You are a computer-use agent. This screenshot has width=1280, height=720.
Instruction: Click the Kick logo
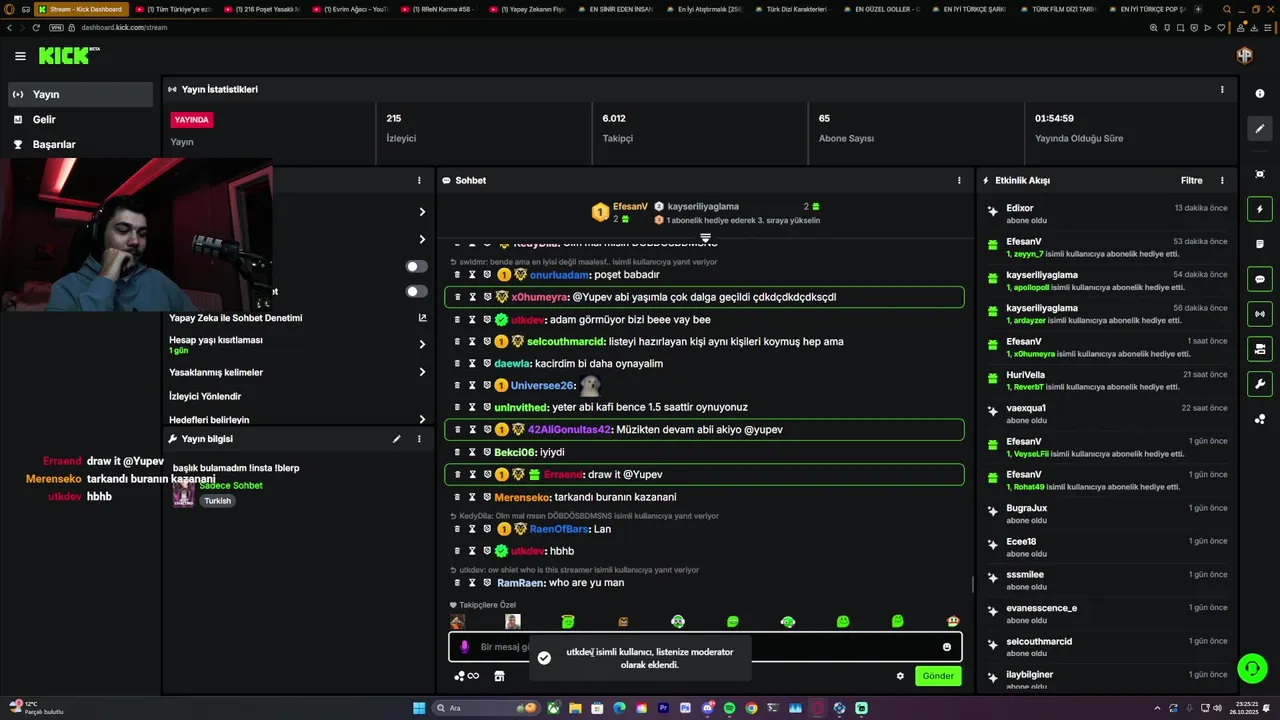pyautogui.click(x=68, y=56)
